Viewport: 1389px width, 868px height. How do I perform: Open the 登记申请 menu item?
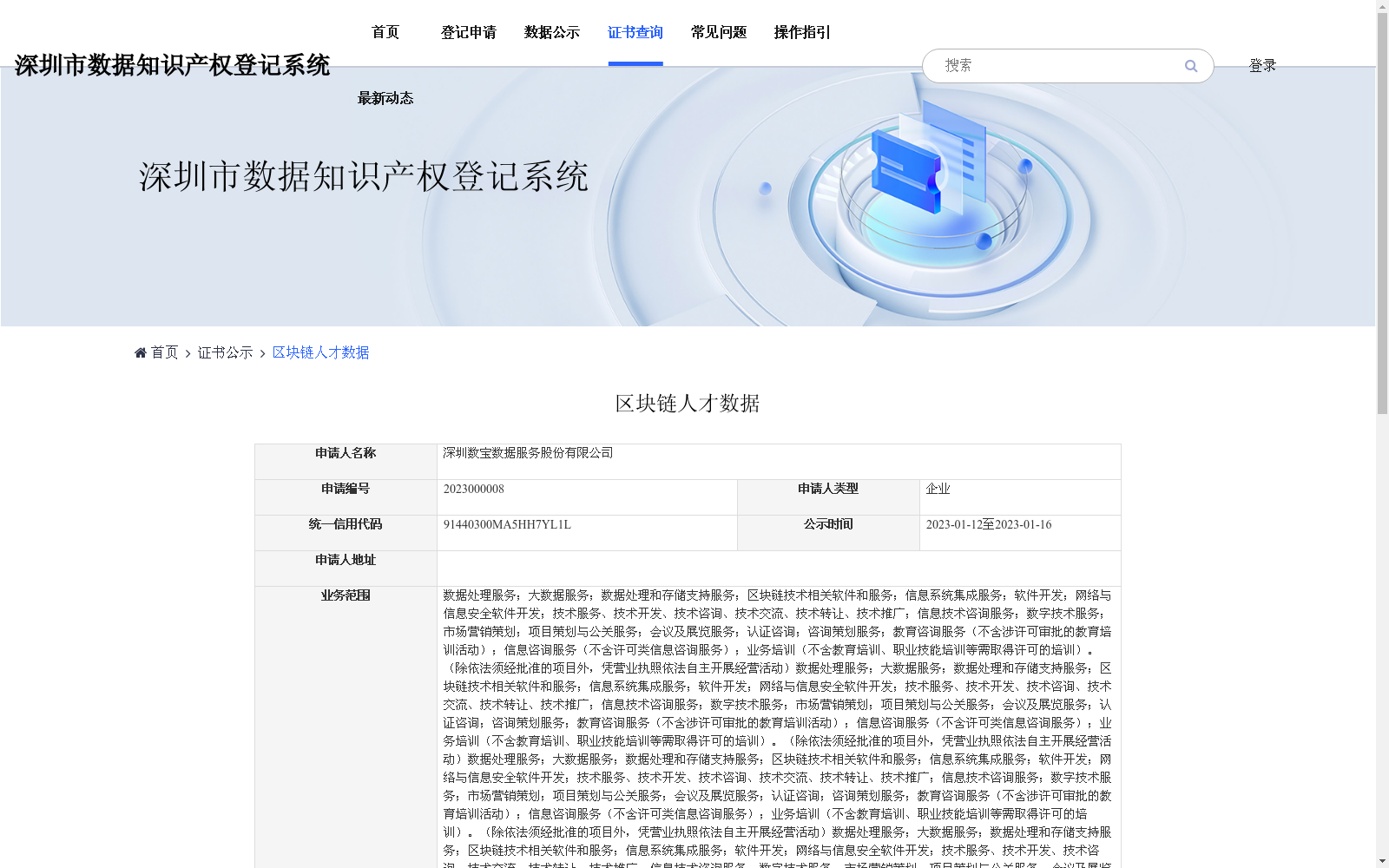tap(469, 33)
